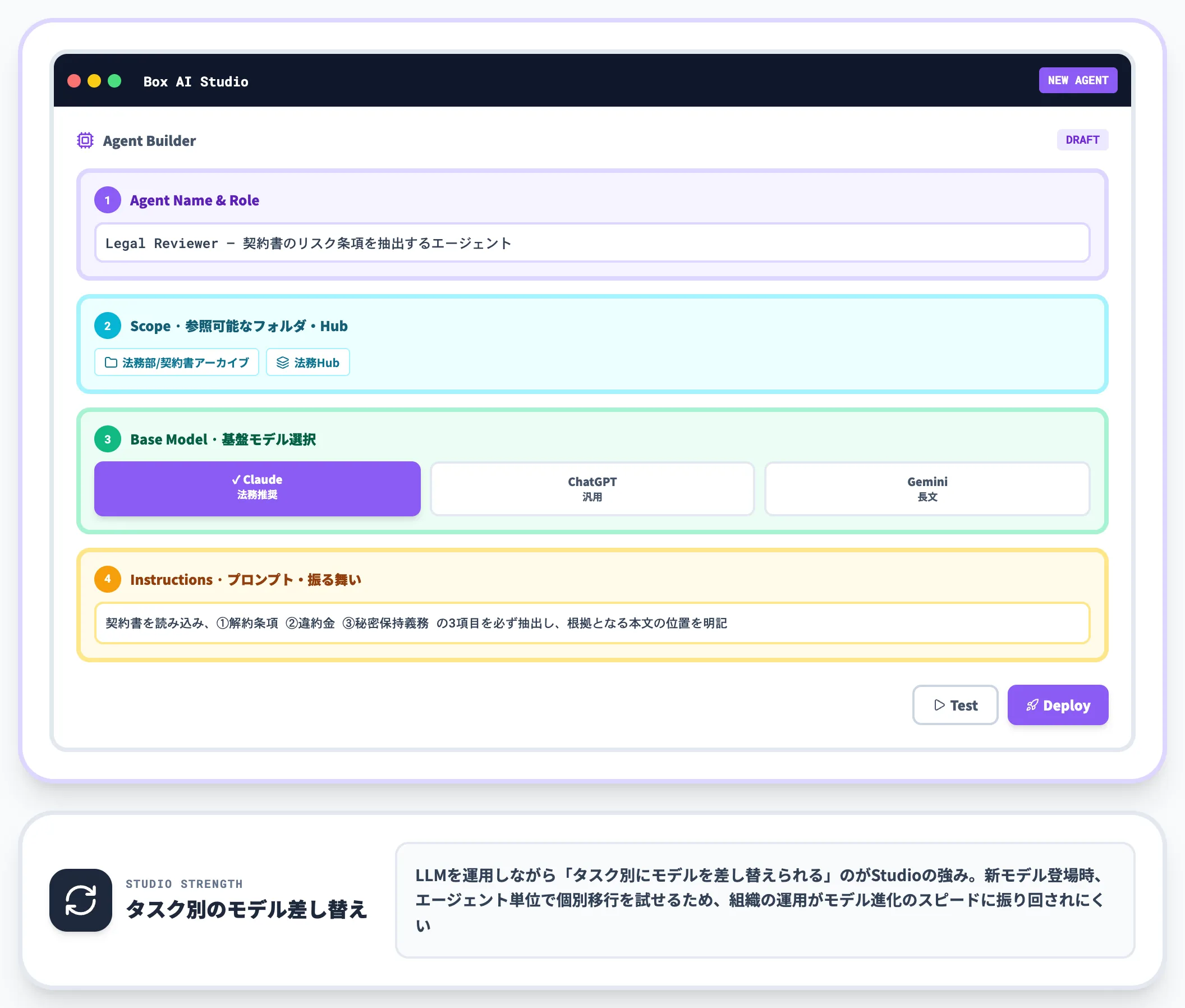The height and width of the screenshot is (1008, 1185).
Task: Click the STUDIO STRENGTH label
Action: tap(184, 884)
